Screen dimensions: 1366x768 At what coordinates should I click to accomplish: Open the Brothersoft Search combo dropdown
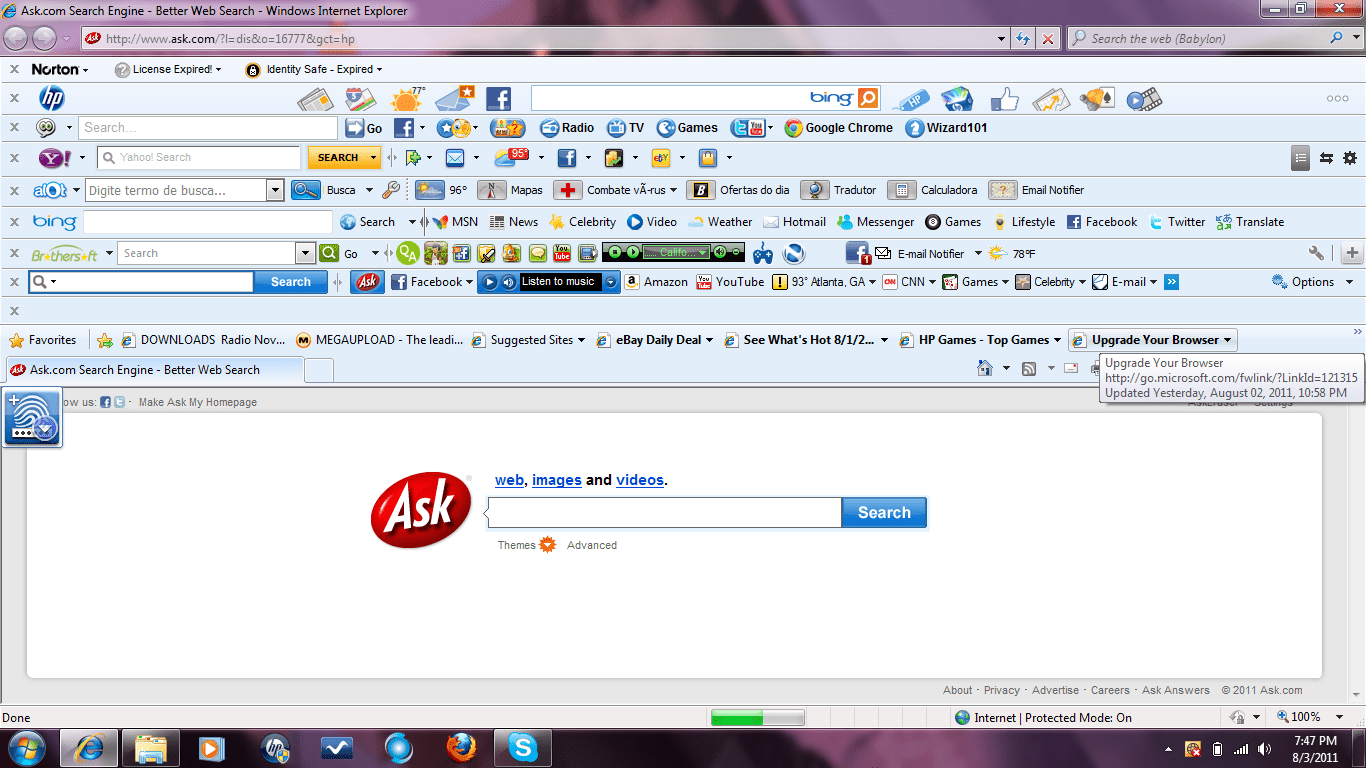[x=305, y=254]
